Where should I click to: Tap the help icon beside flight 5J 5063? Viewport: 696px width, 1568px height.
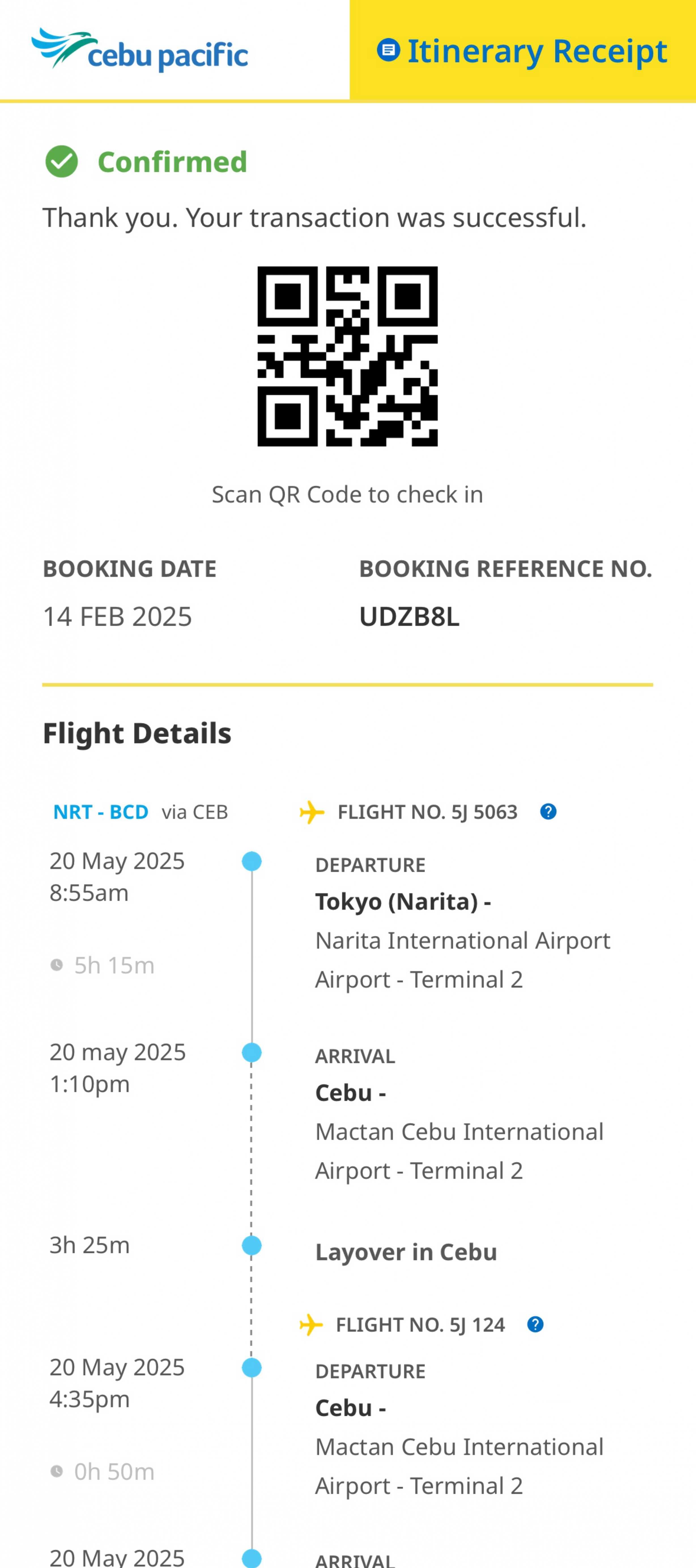click(548, 812)
